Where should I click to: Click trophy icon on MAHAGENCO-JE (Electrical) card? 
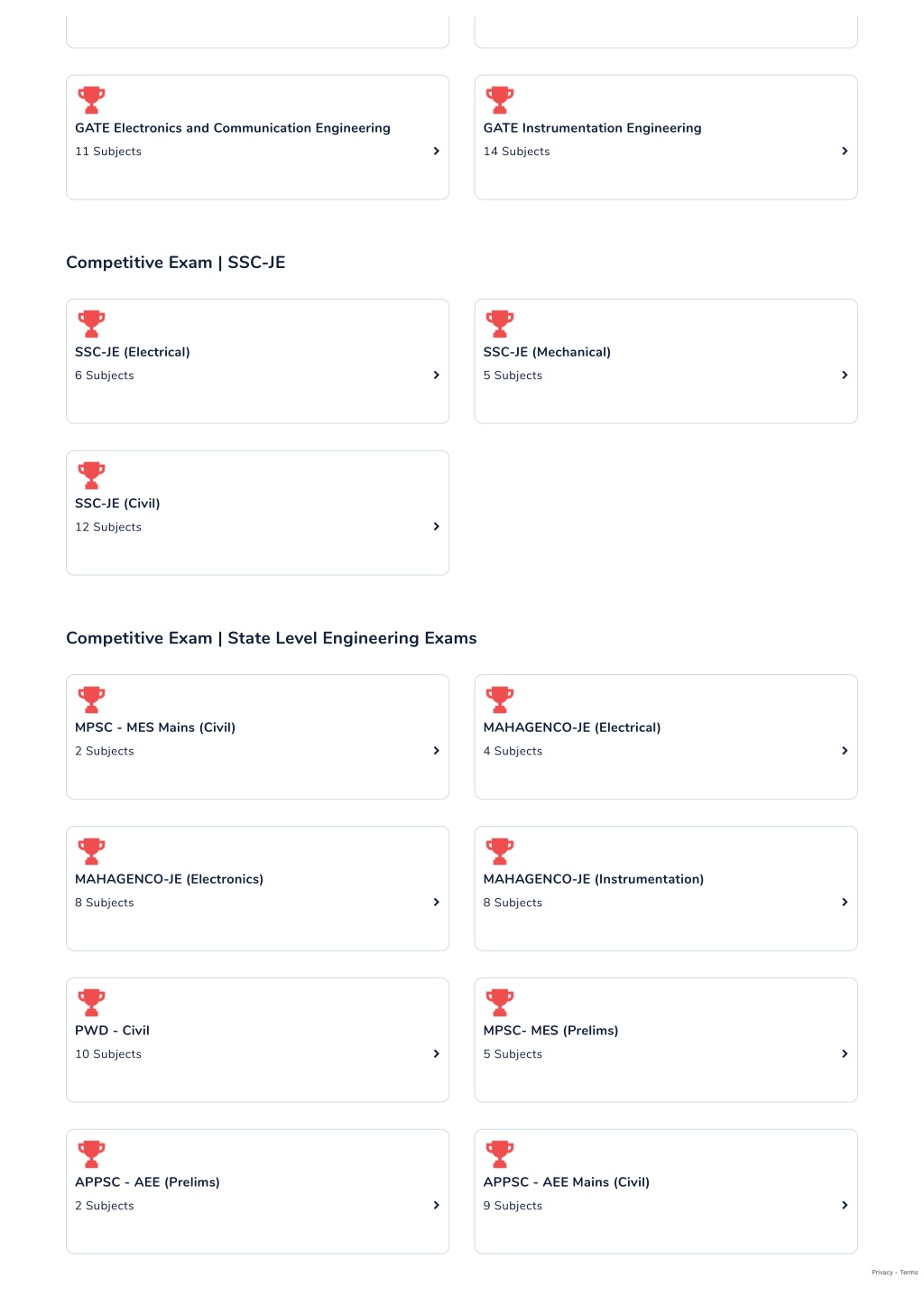pos(500,699)
